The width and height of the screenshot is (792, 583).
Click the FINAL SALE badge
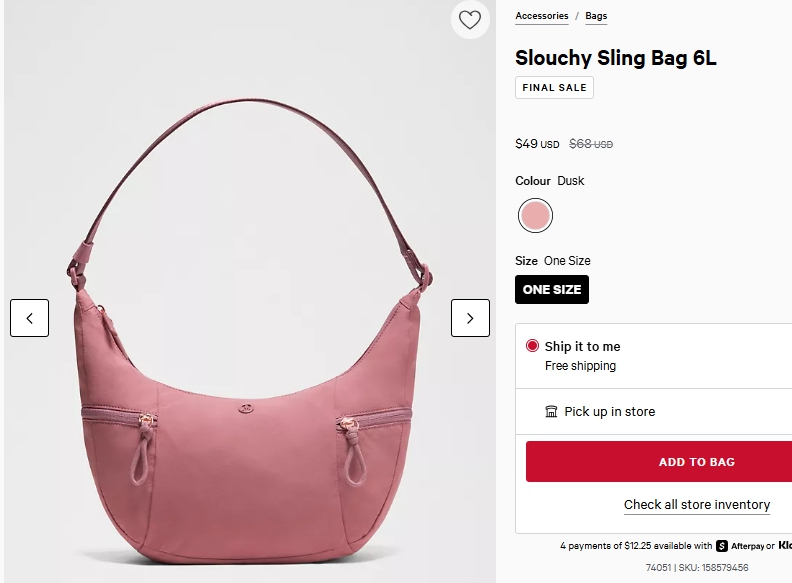[x=555, y=88]
